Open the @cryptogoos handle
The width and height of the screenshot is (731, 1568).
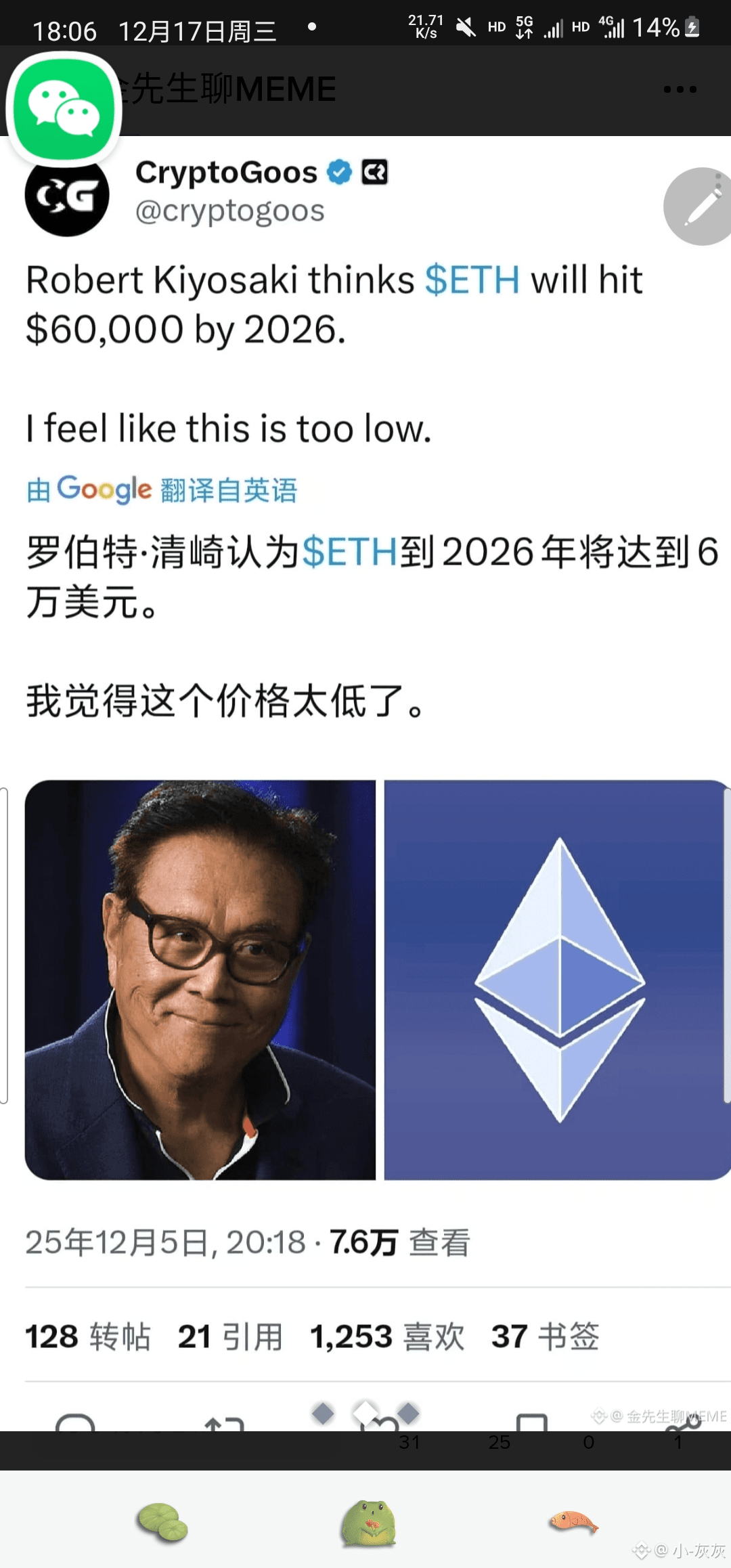click(x=230, y=211)
